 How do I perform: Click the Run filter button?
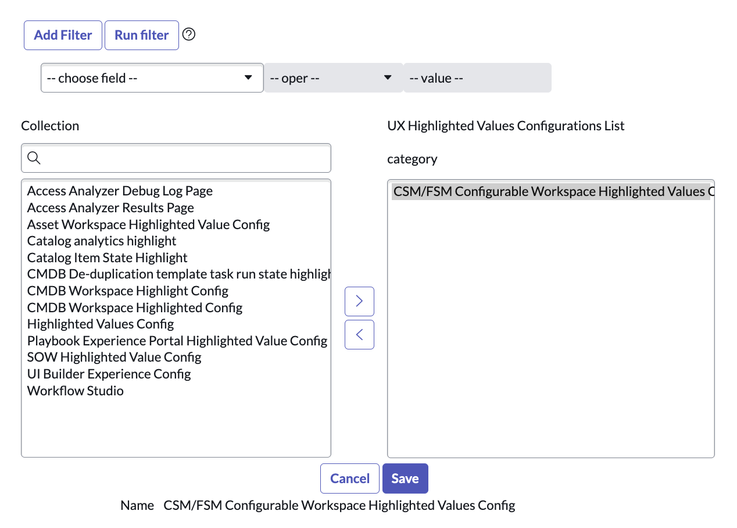141,35
